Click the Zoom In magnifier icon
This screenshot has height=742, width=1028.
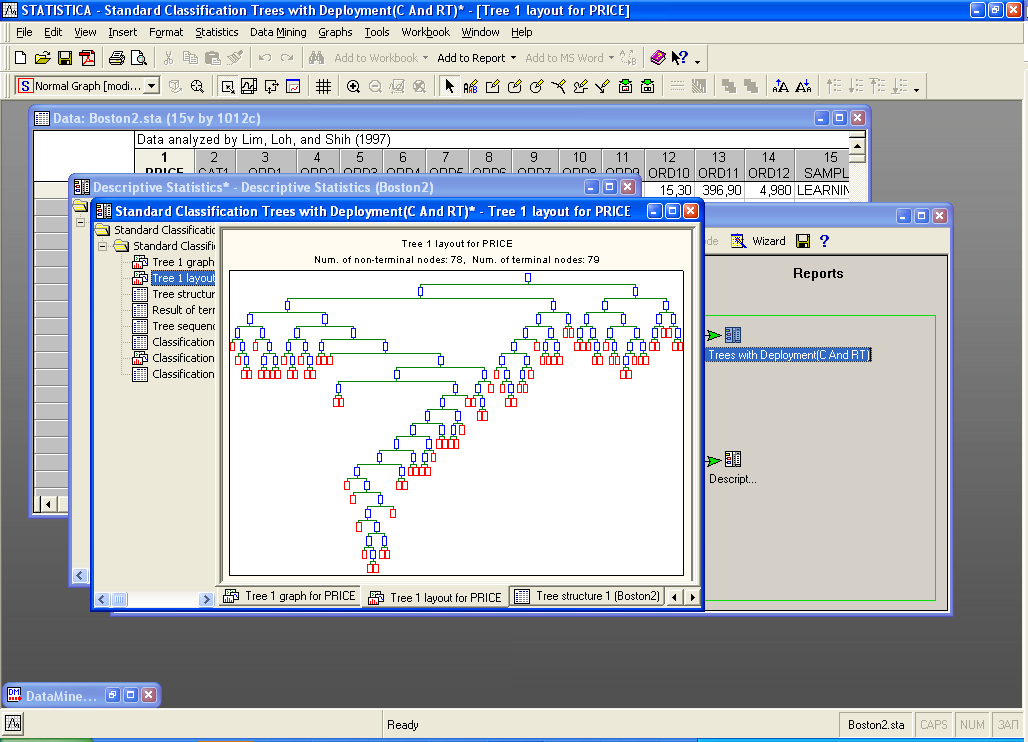(x=353, y=87)
